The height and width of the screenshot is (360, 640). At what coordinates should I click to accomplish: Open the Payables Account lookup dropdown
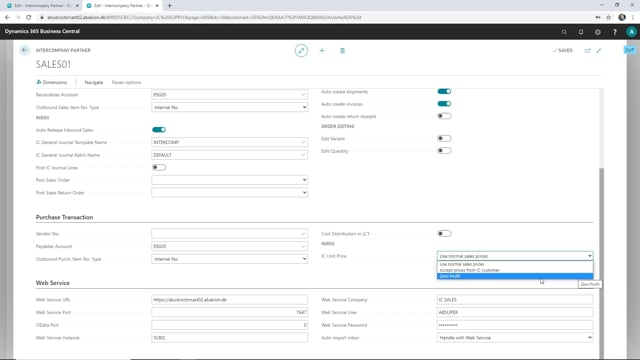[303, 247]
